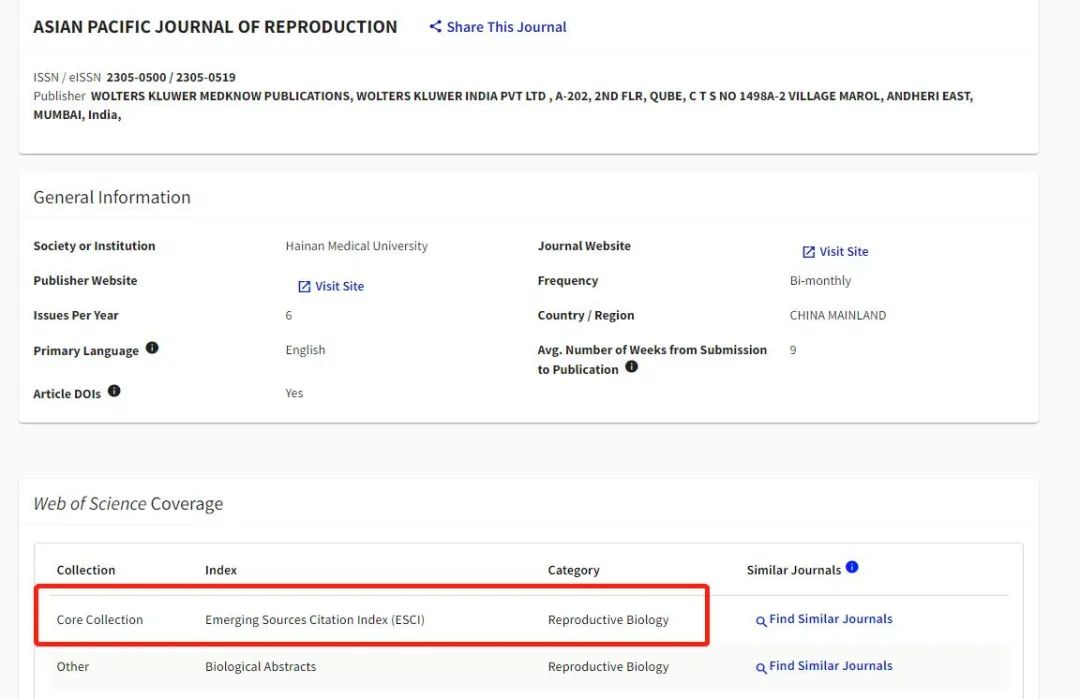Click the info icon beside Article DOIs
The width and height of the screenshot is (1080, 699).
114,391
